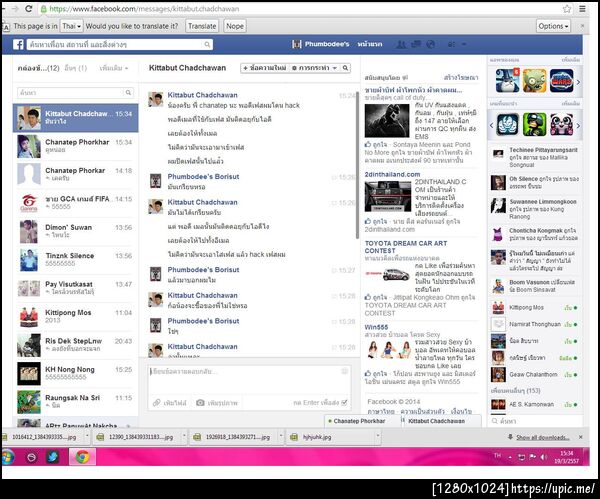The image size is (600, 499).
Task: Go to Phumbodee's profile in header
Action: tap(321, 44)
